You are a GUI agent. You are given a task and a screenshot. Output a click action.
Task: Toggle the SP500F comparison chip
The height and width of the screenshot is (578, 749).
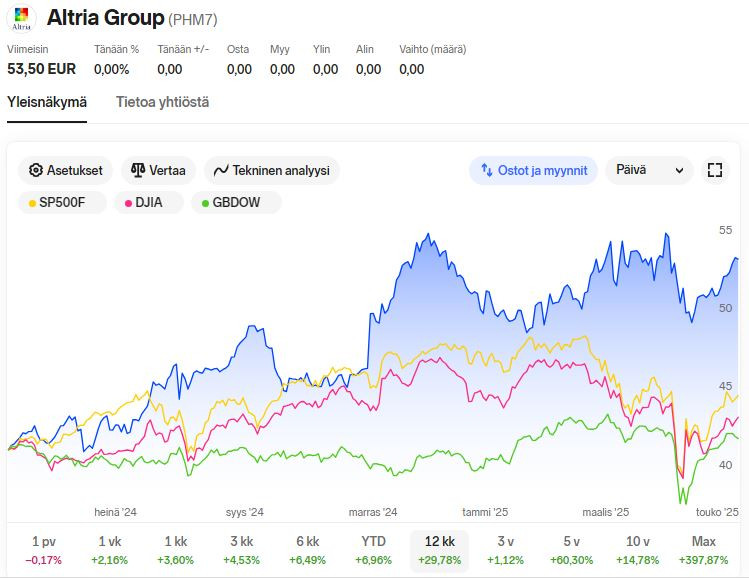[x=62, y=203]
